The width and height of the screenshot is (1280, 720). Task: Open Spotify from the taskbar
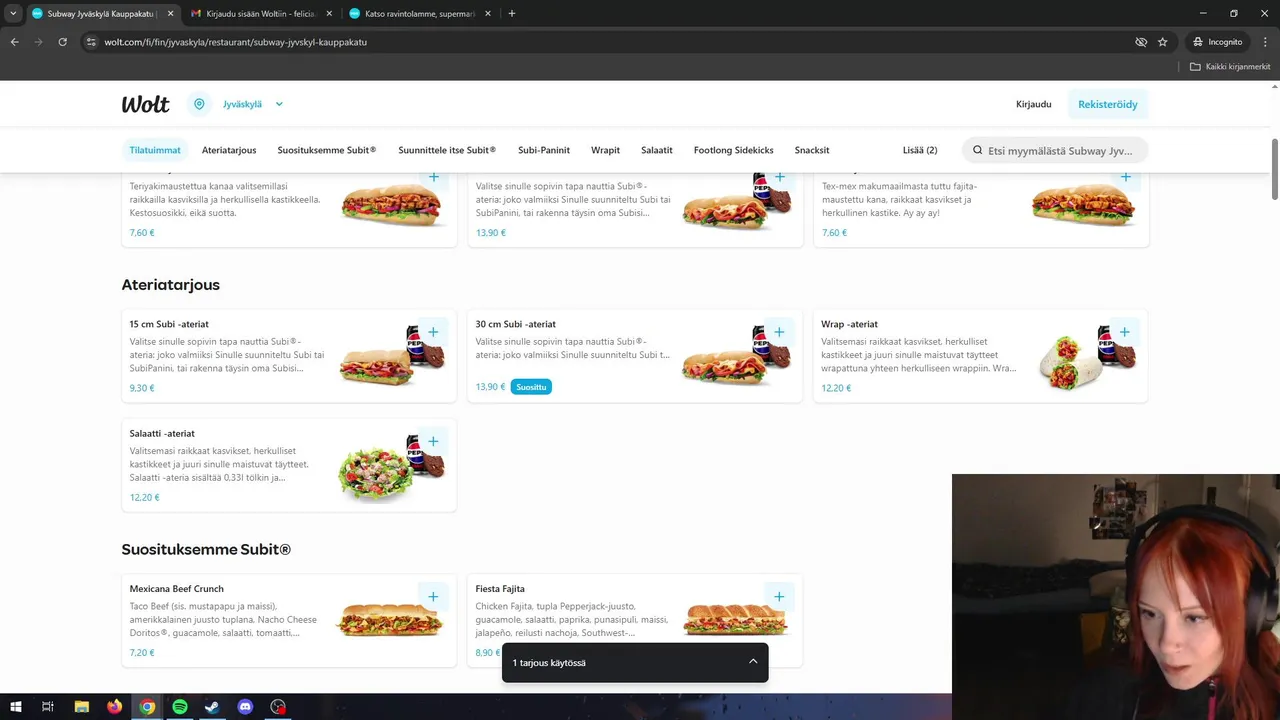tap(180, 707)
